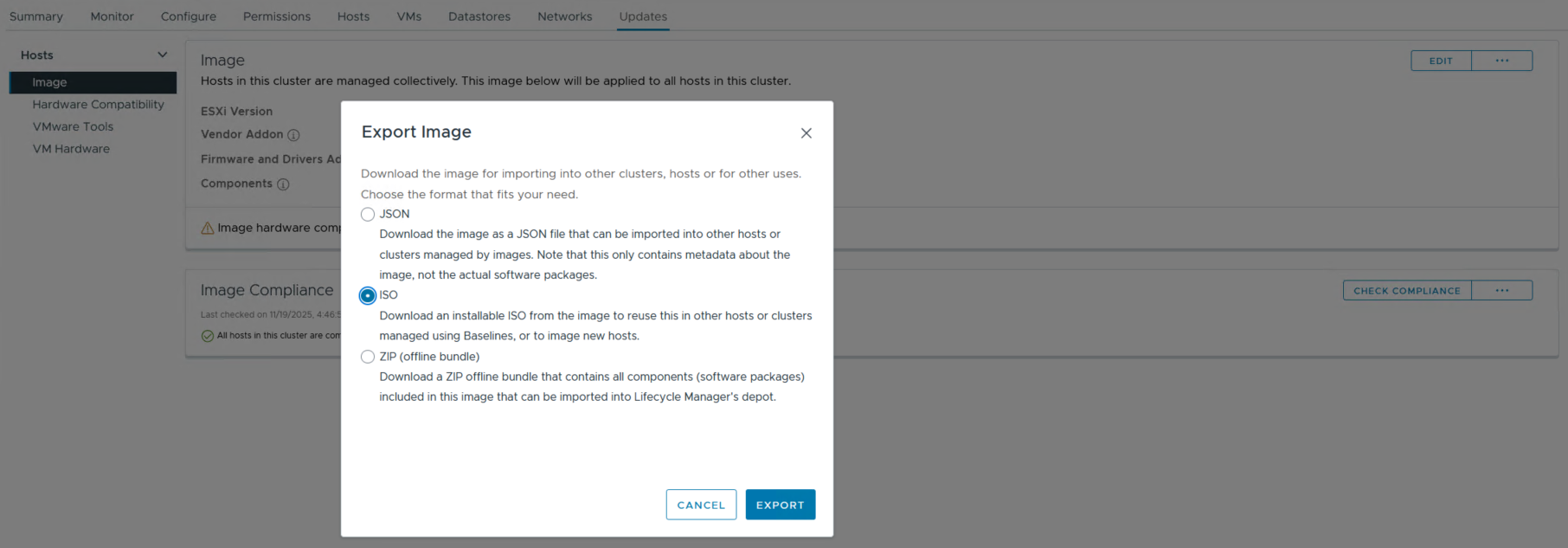Open Hardware Compatibility in sidebar
Viewport: 1568px width, 548px height.
(x=98, y=105)
